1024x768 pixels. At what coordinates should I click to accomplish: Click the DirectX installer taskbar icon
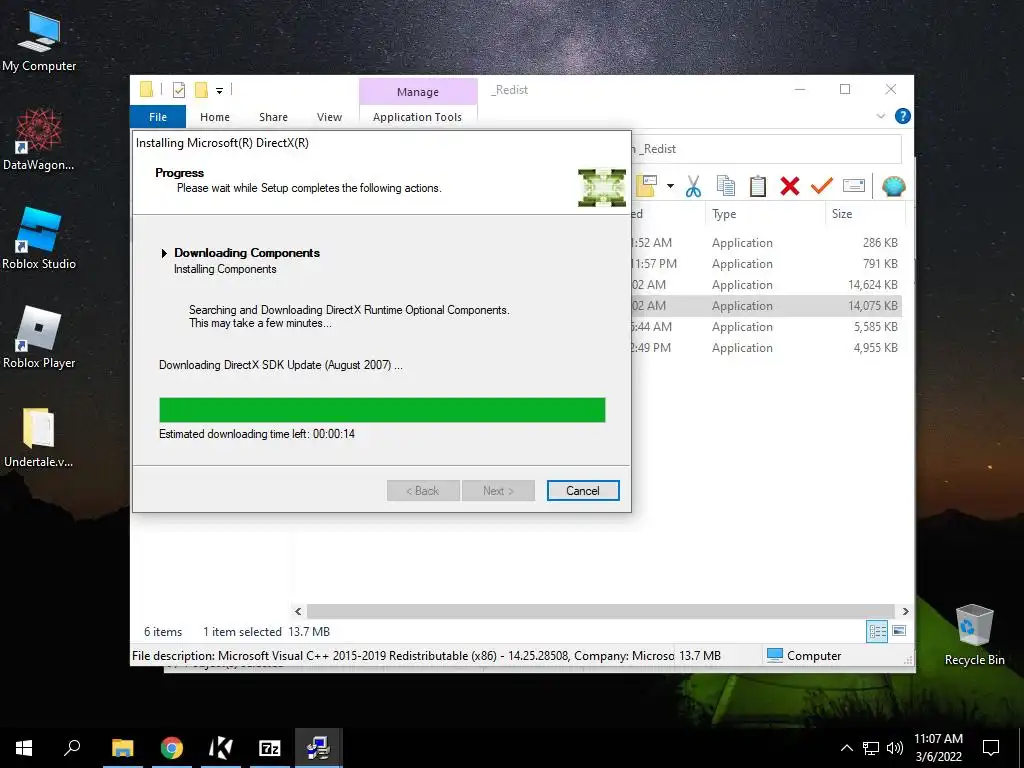[319, 747]
